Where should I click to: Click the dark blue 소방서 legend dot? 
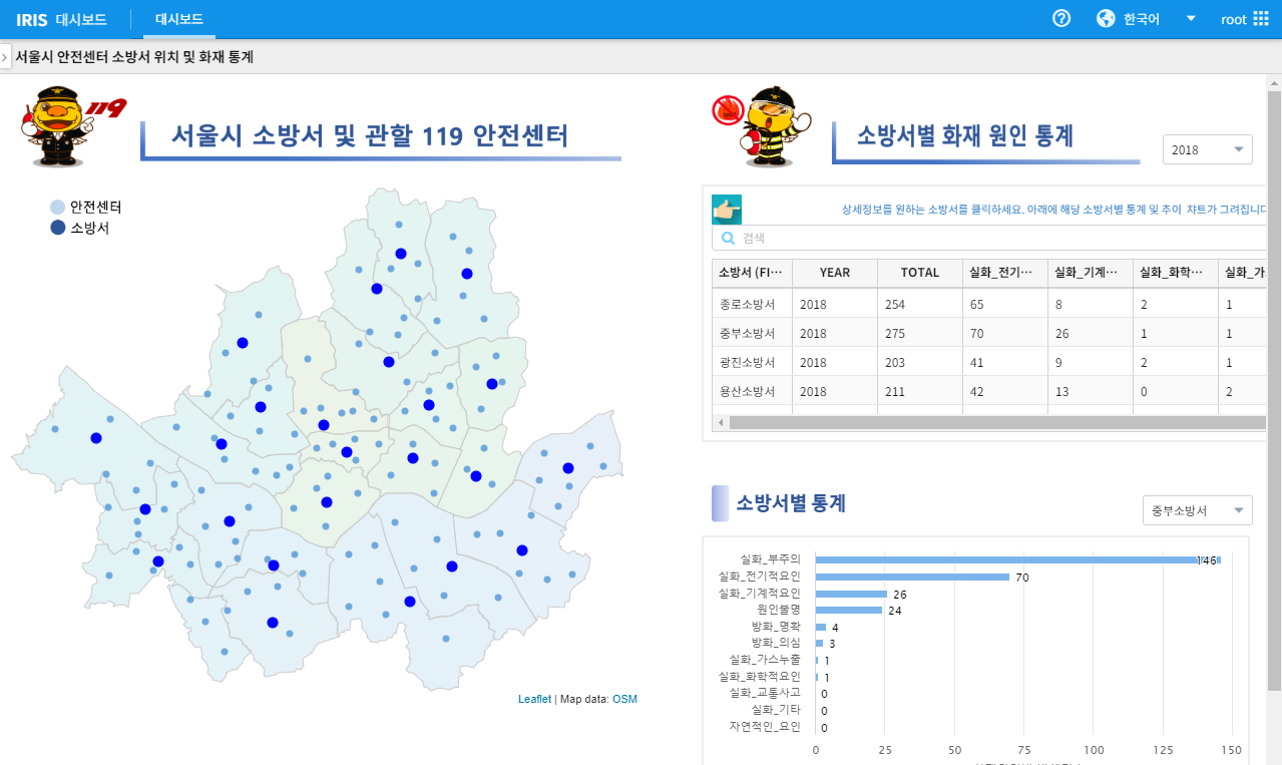[x=58, y=228]
